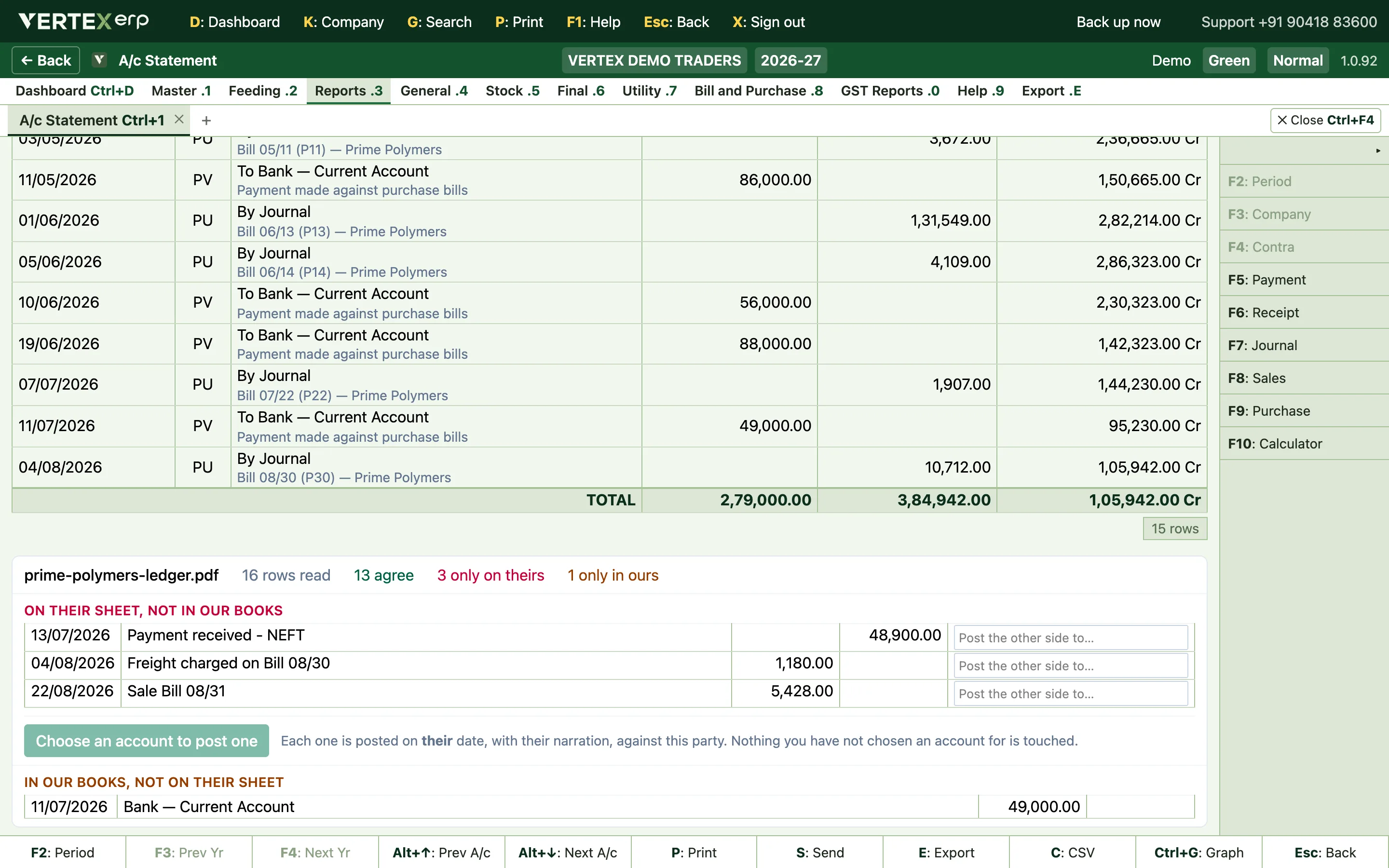Open the GST Reports .0 menu
Image resolution: width=1389 pixels, height=868 pixels.
coord(890,91)
